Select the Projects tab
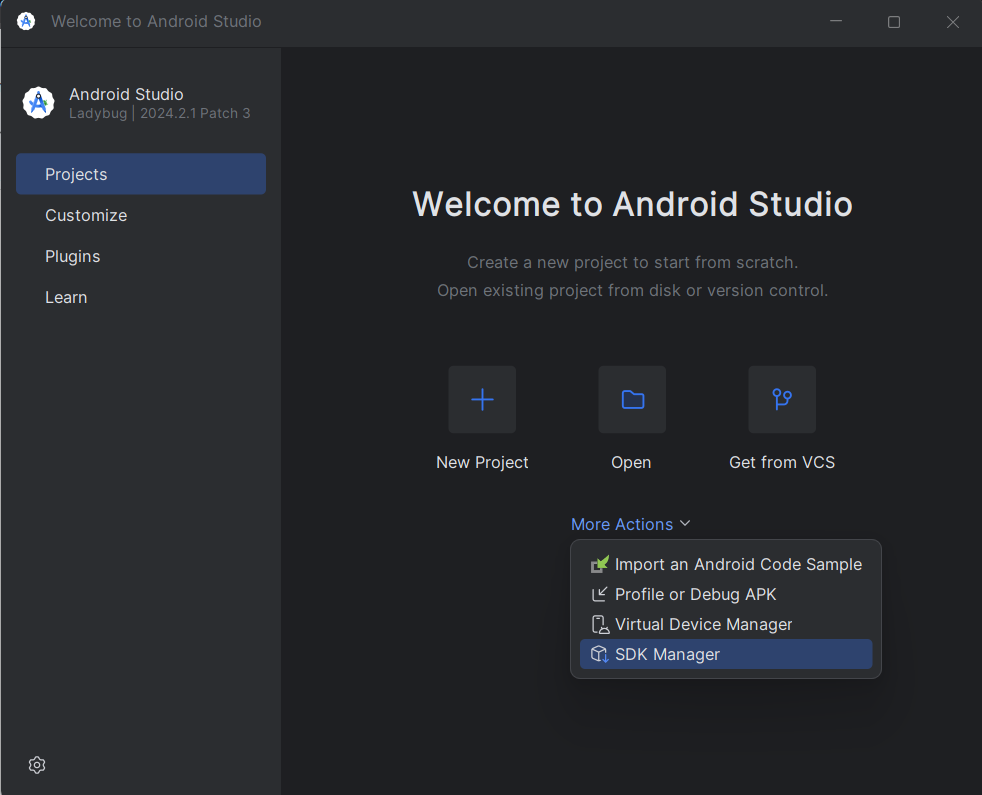This screenshot has width=982, height=795. 141,174
